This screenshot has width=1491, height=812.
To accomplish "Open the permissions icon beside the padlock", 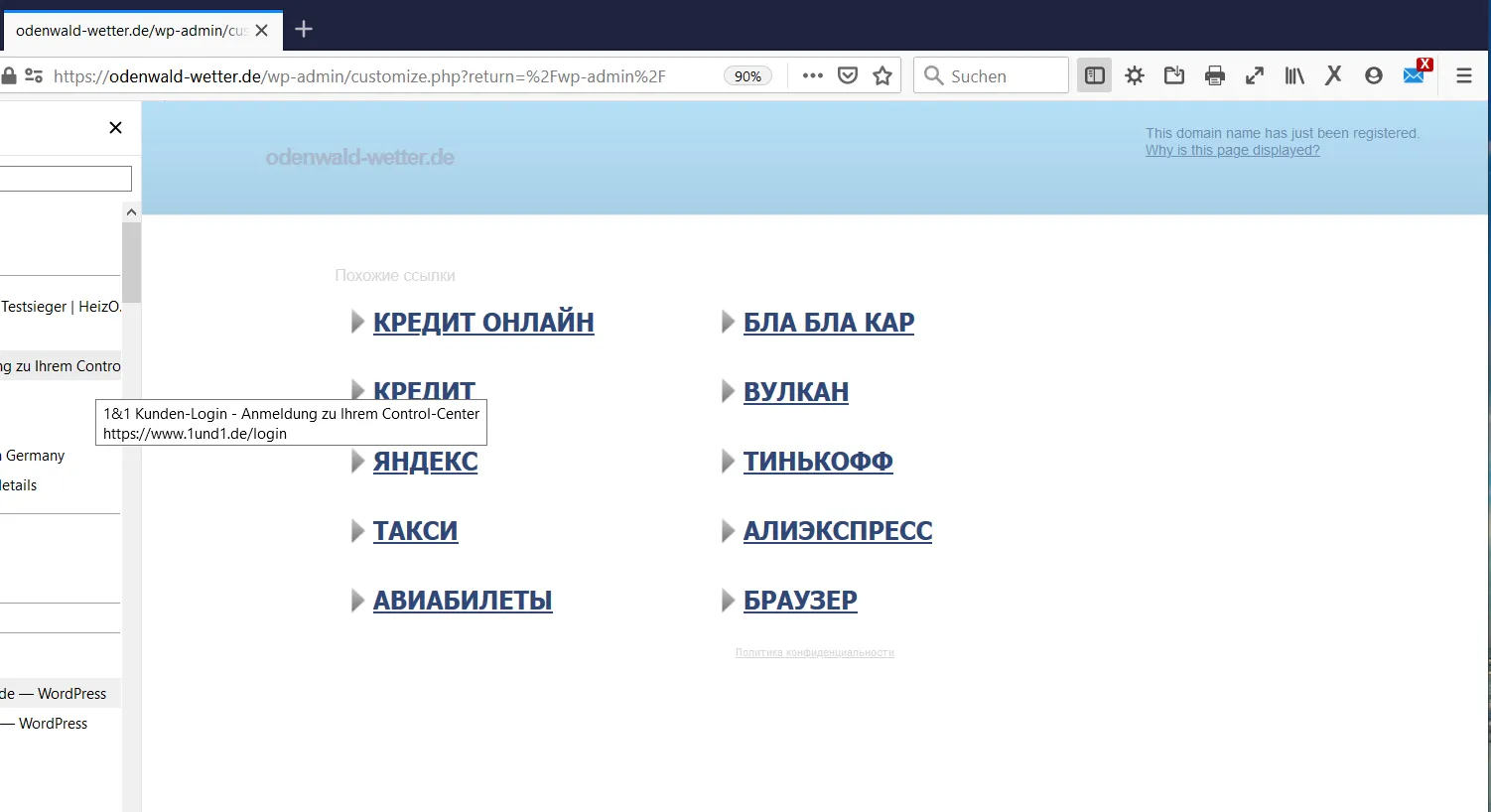I will pyautogui.click(x=34, y=75).
